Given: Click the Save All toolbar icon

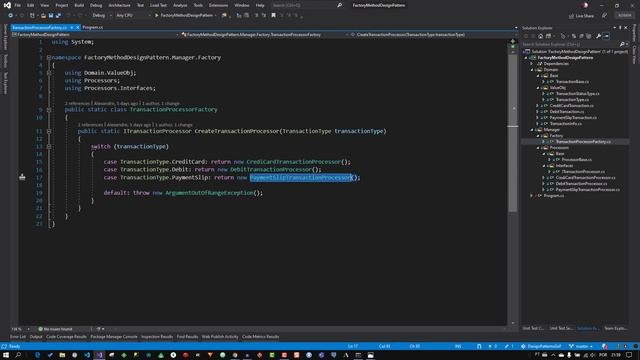Looking at the screenshot, I should [58, 16].
